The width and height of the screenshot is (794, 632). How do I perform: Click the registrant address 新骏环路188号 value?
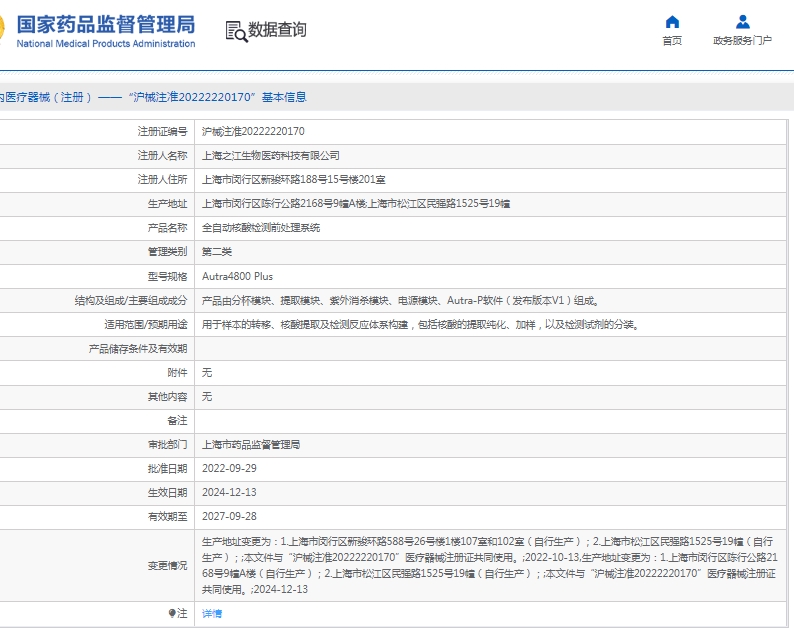click(294, 180)
